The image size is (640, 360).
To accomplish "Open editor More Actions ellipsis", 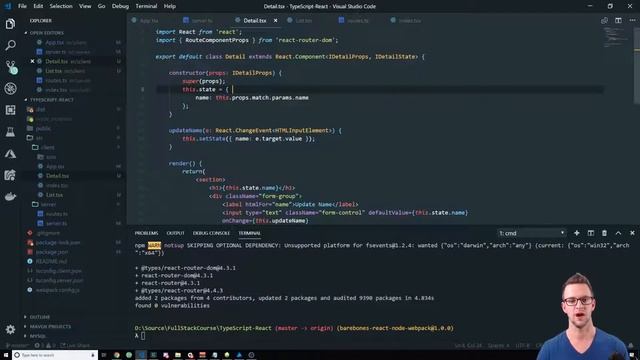I will point(632,20).
